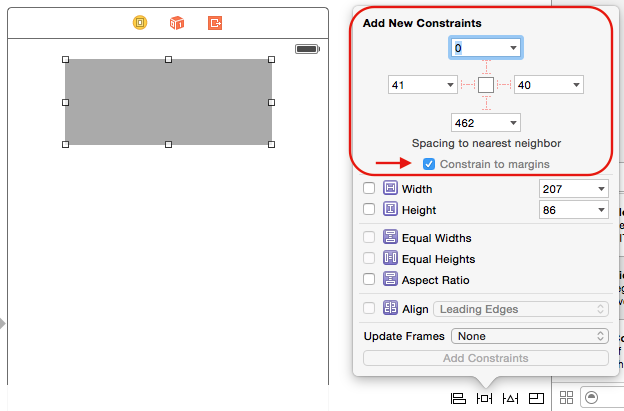Viewport: 624px width, 411px height.
Task: Click the Pin constraints tool icon
Action: [485, 398]
